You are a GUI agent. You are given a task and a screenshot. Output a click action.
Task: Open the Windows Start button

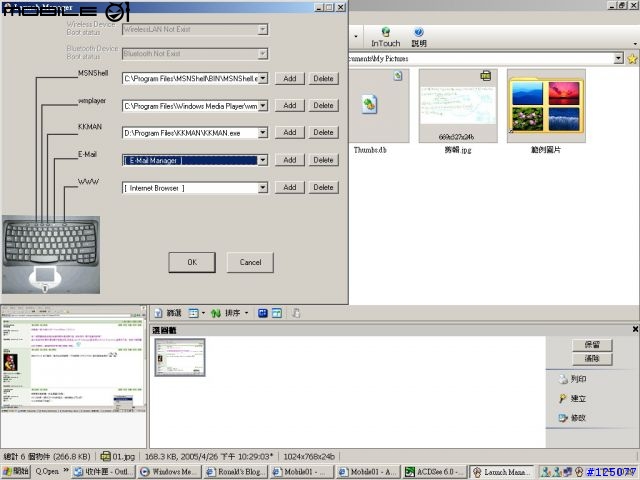(x=16, y=471)
